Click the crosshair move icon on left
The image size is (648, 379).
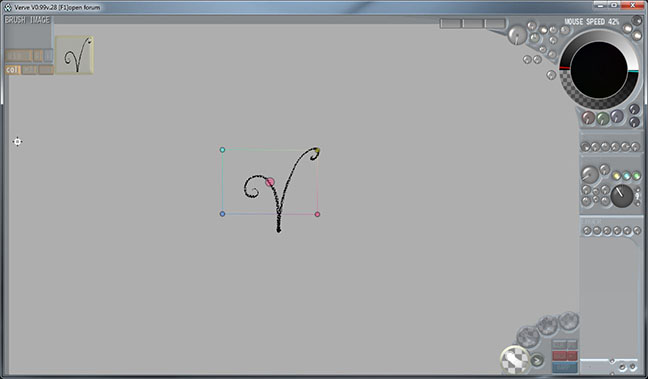(x=17, y=142)
